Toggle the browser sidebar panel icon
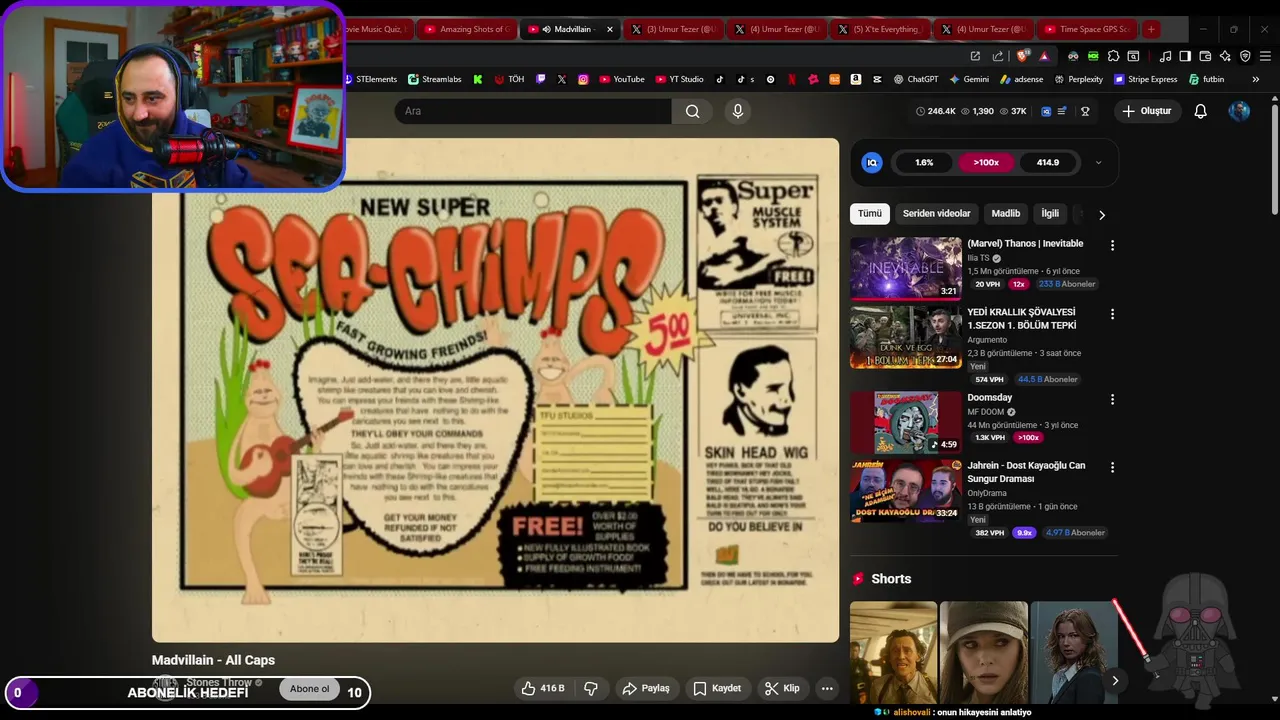Viewport: 1280px width, 720px height. coord(1185,56)
